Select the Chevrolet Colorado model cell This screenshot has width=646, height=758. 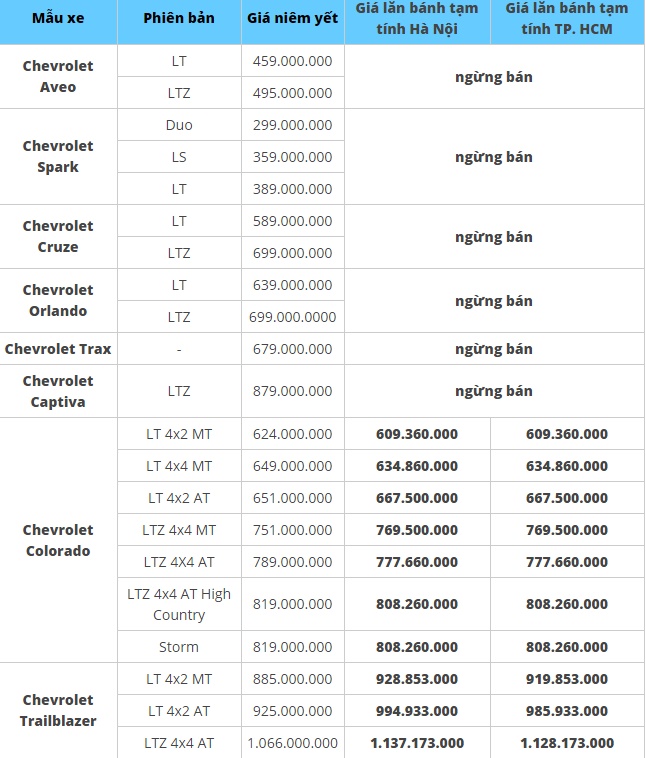pos(58,540)
